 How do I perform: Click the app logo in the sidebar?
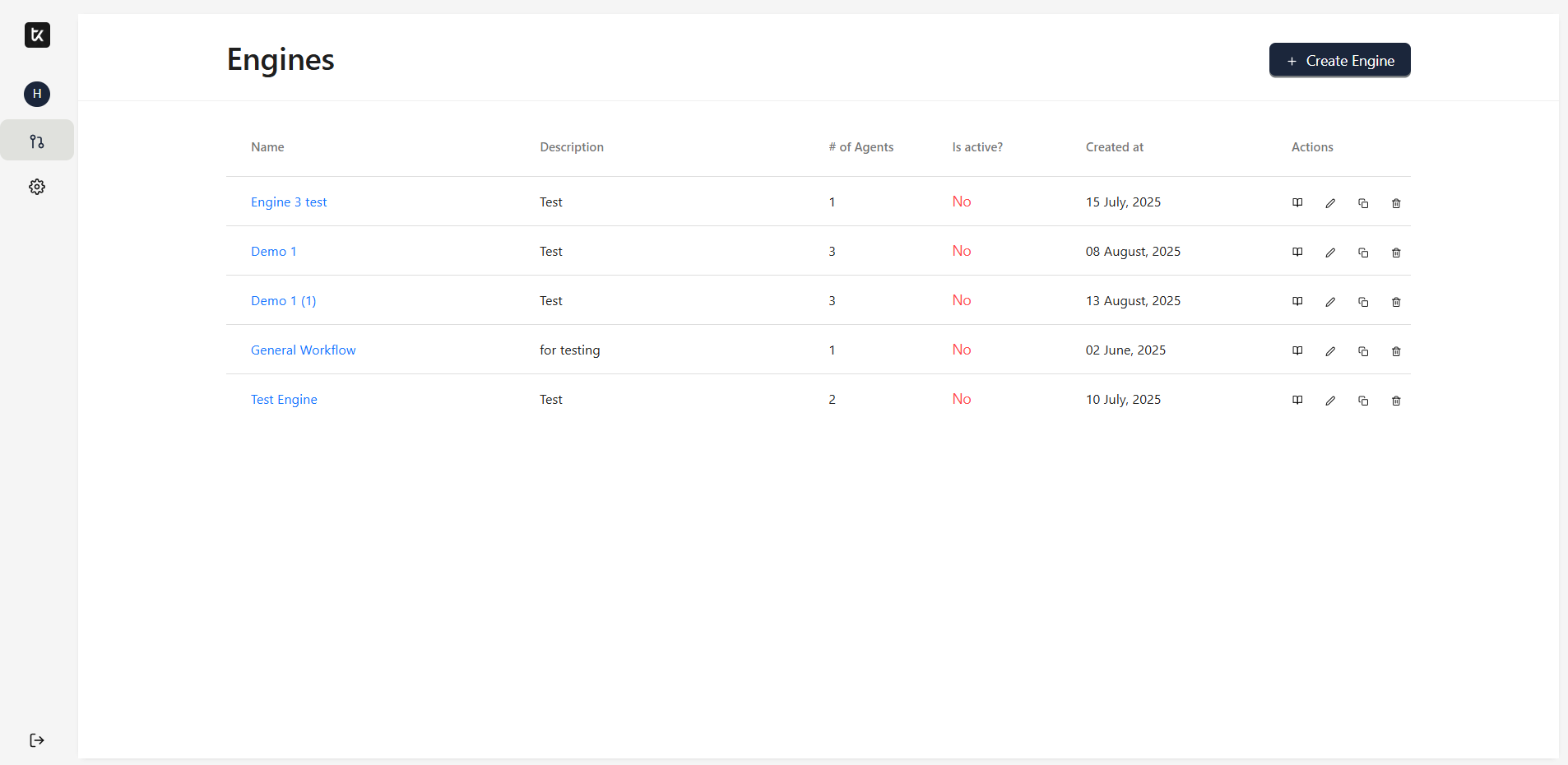37,35
